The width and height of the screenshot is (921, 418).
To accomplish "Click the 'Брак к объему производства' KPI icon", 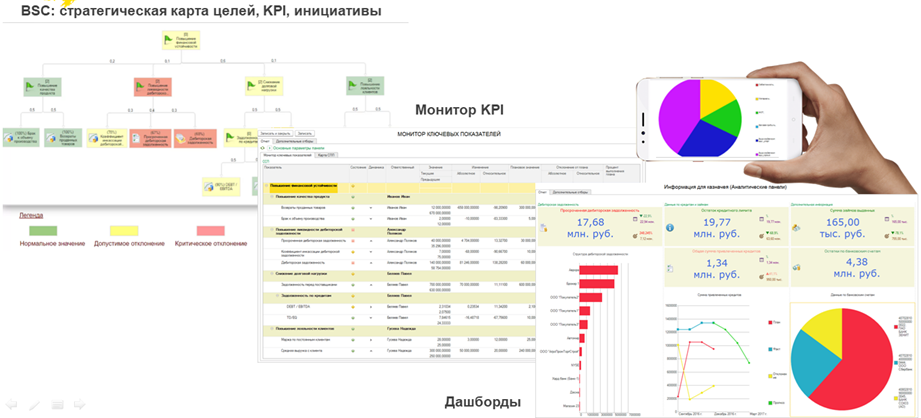I will [x=10, y=137].
